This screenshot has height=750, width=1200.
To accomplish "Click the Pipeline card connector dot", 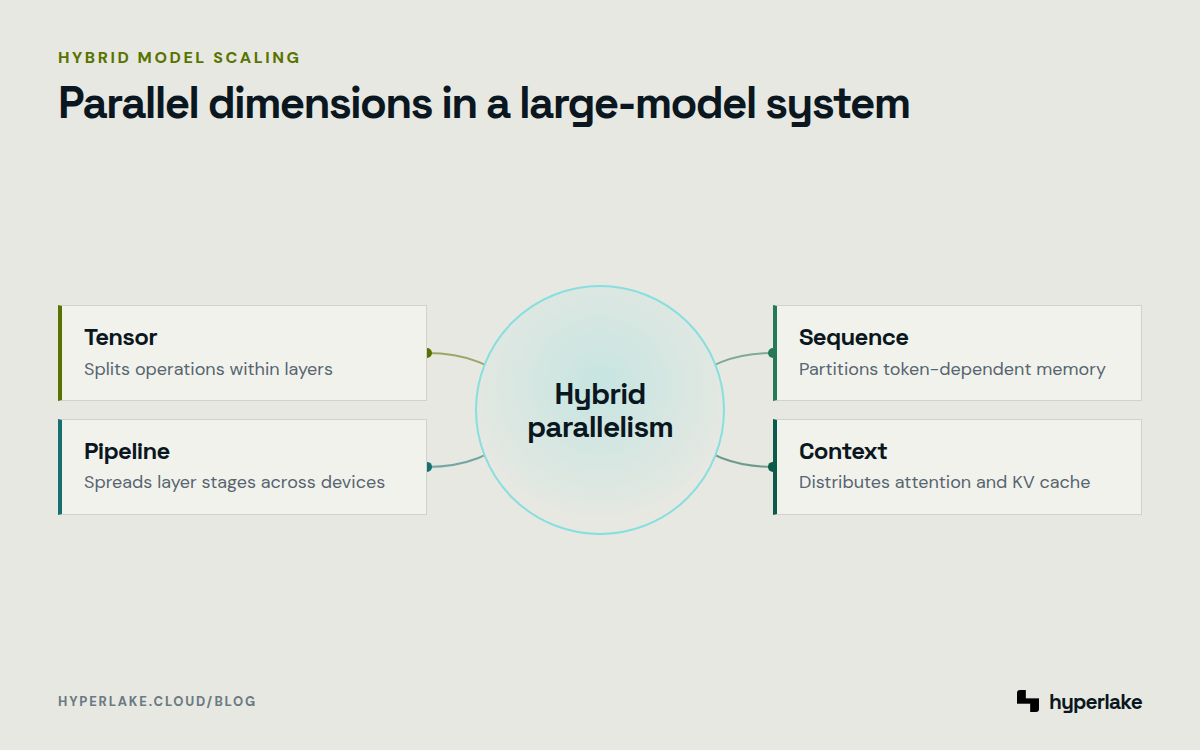I will click(428, 467).
